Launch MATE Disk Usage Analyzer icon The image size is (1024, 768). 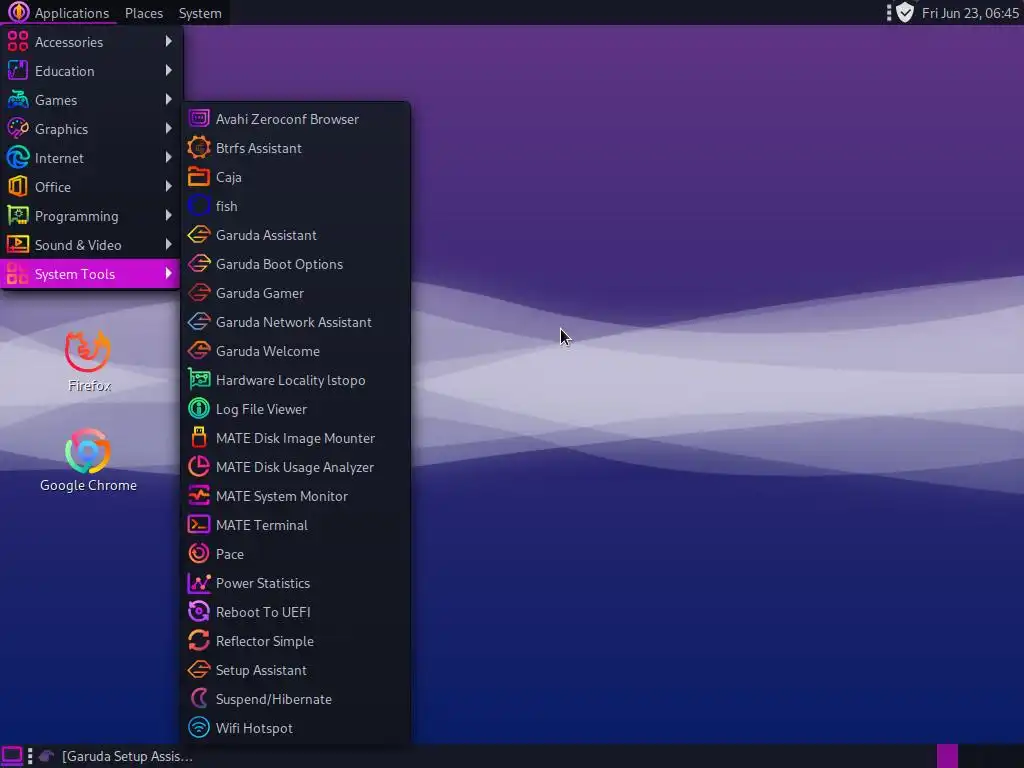(199, 467)
